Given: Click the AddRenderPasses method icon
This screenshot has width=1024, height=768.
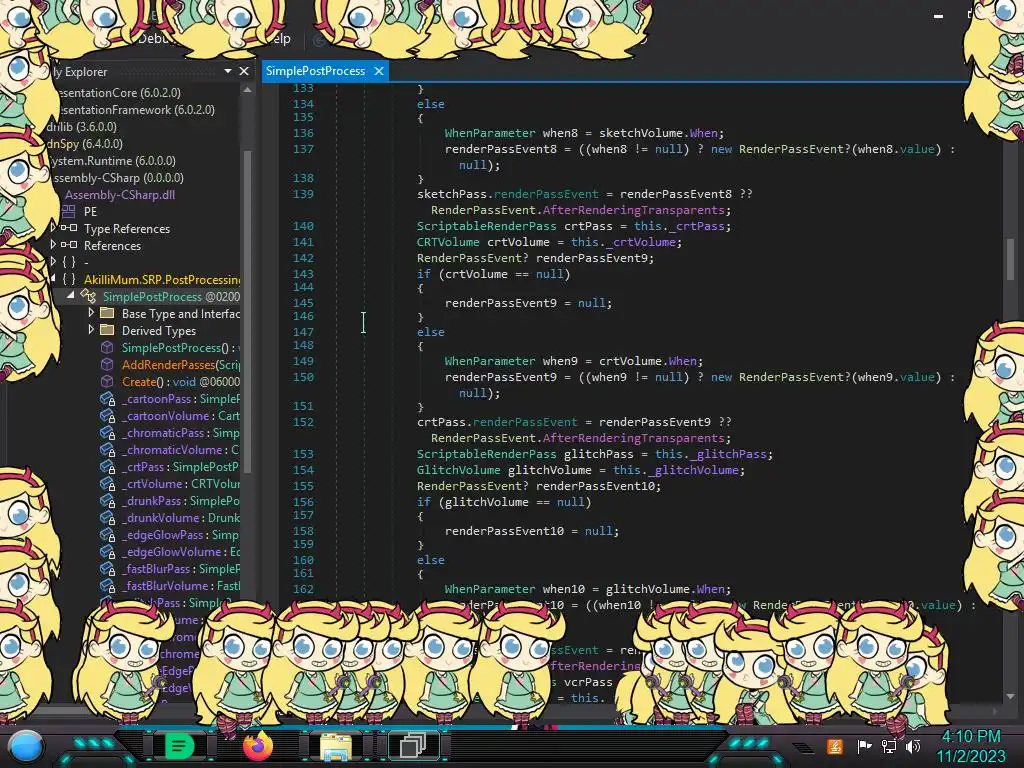Looking at the screenshot, I should click(107, 364).
